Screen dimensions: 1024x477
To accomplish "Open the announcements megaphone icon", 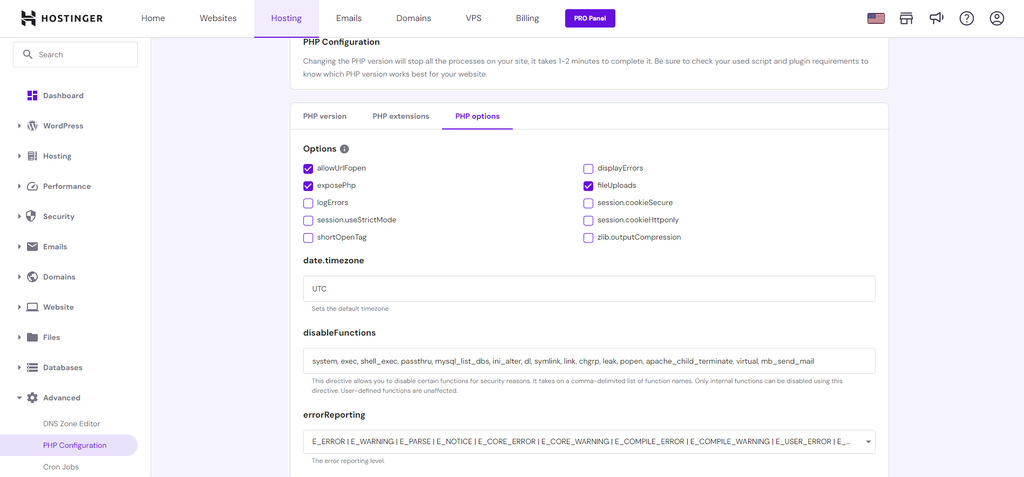I will tap(936, 18).
